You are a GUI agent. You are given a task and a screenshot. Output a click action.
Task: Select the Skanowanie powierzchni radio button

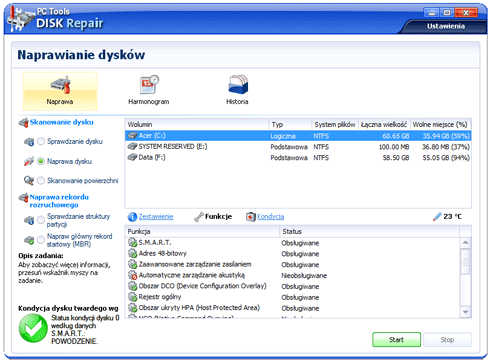[41, 181]
